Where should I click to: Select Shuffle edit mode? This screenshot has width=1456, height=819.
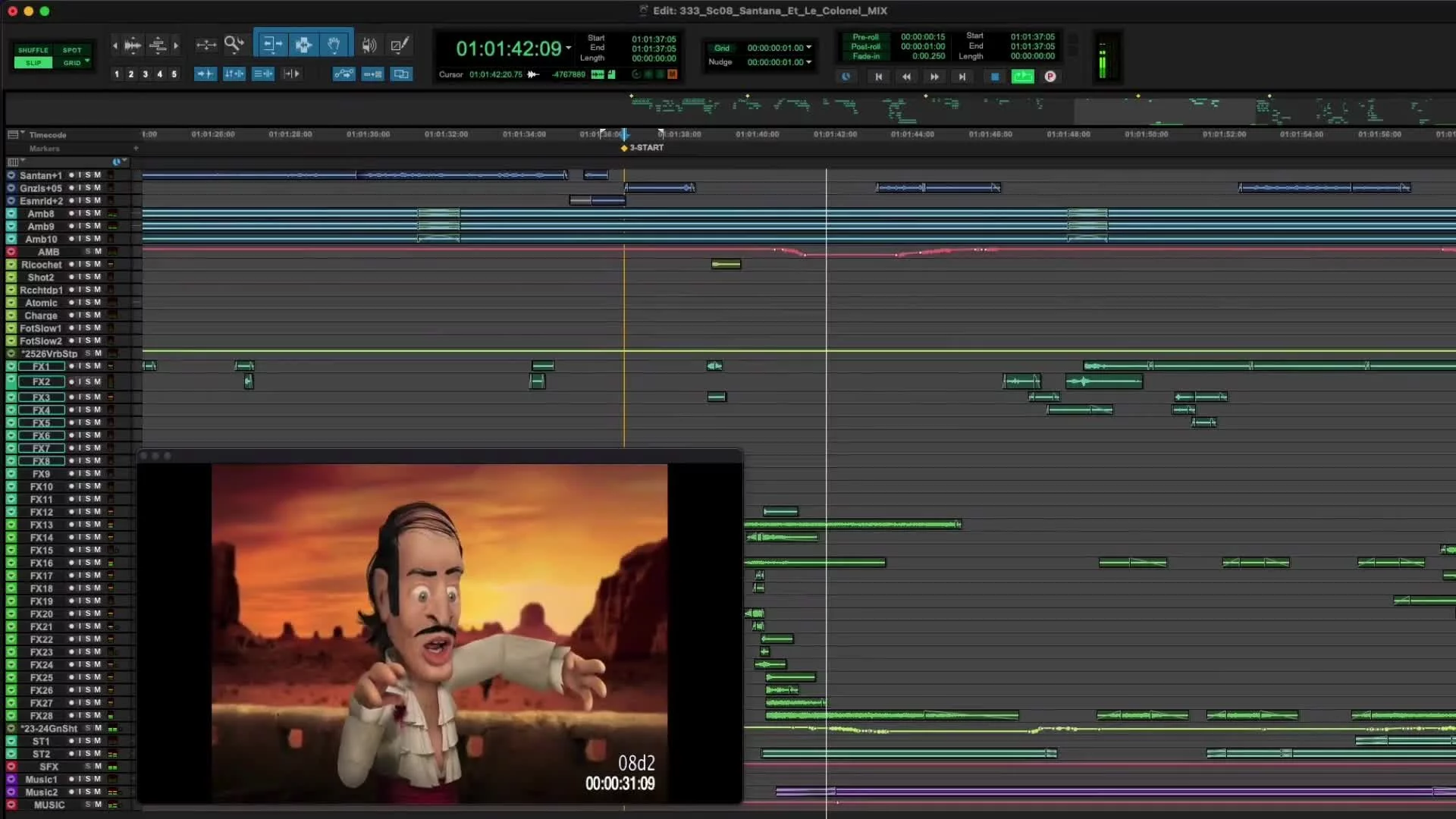[x=33, y=50]
